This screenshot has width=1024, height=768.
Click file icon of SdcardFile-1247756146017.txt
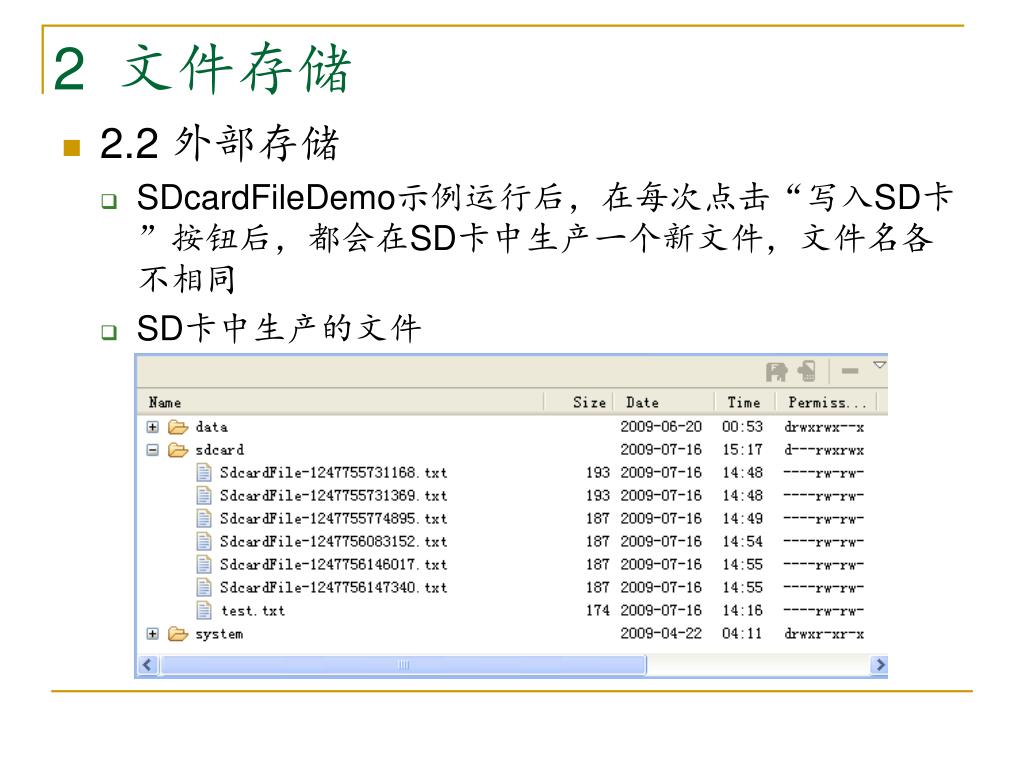coord(204,564)
